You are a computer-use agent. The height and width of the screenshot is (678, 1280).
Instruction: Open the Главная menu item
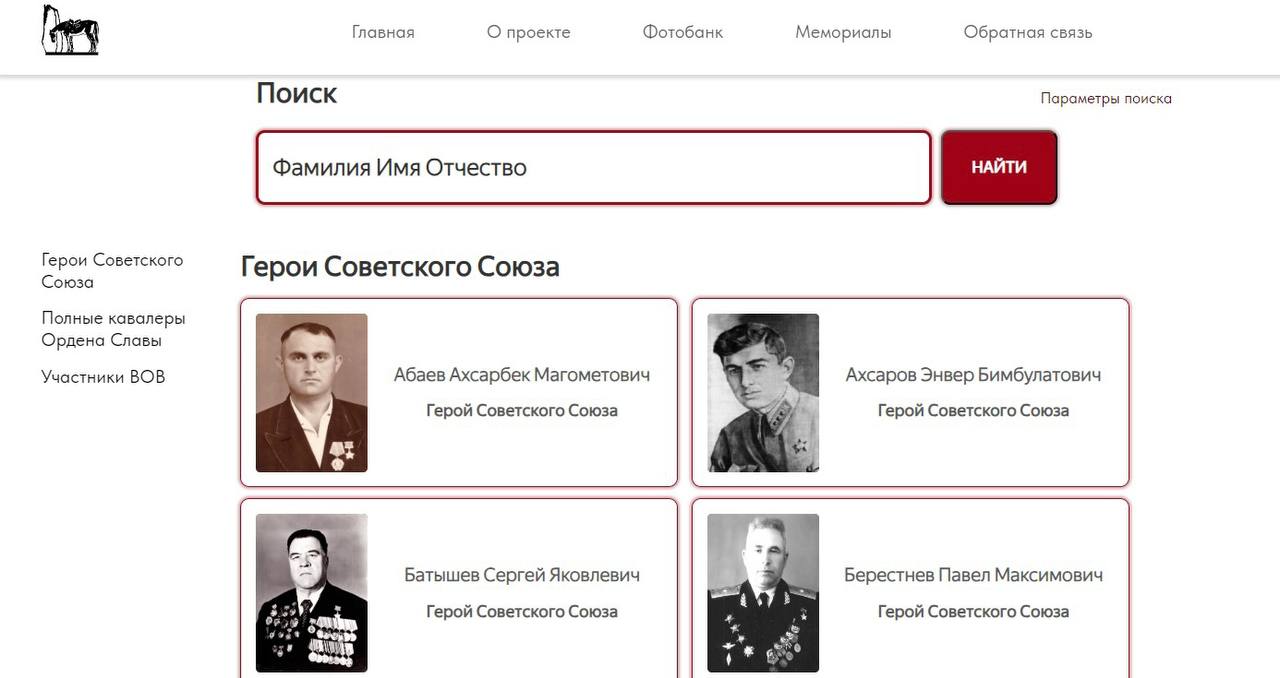click(383, 32)
